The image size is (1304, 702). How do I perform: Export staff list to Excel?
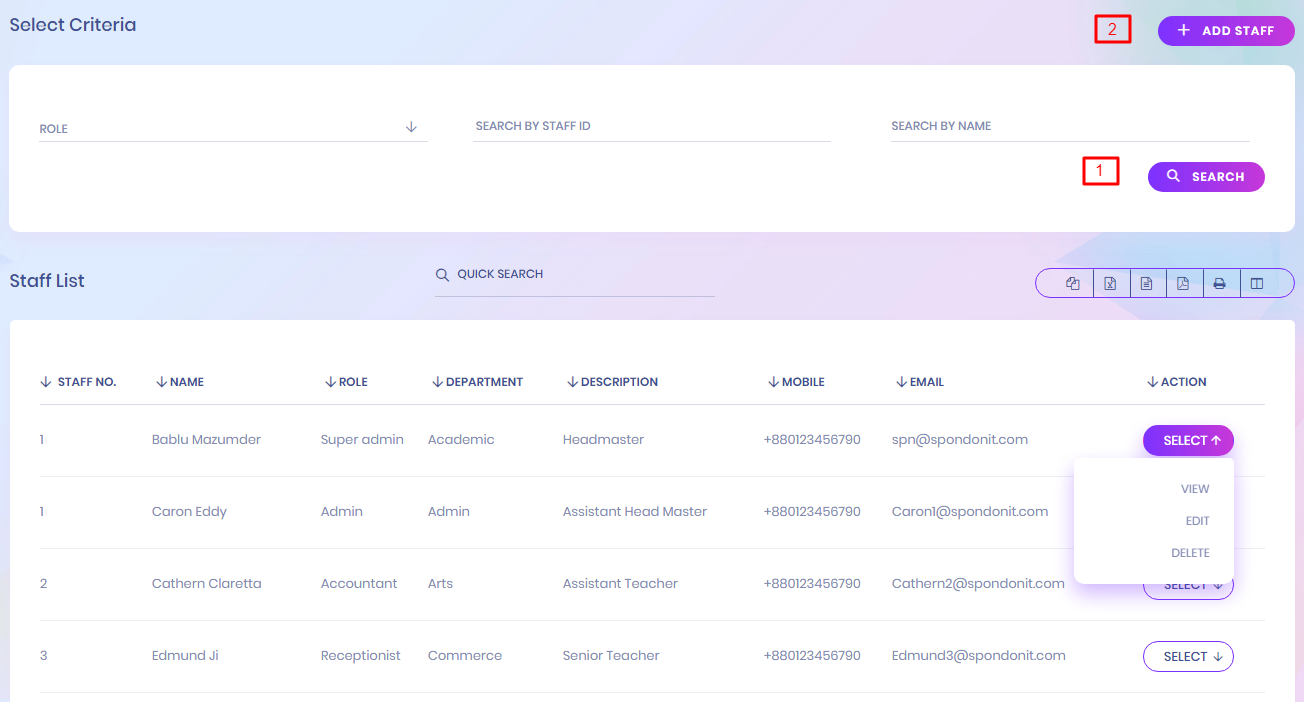pyautogui.click(x=1110, y=284)
